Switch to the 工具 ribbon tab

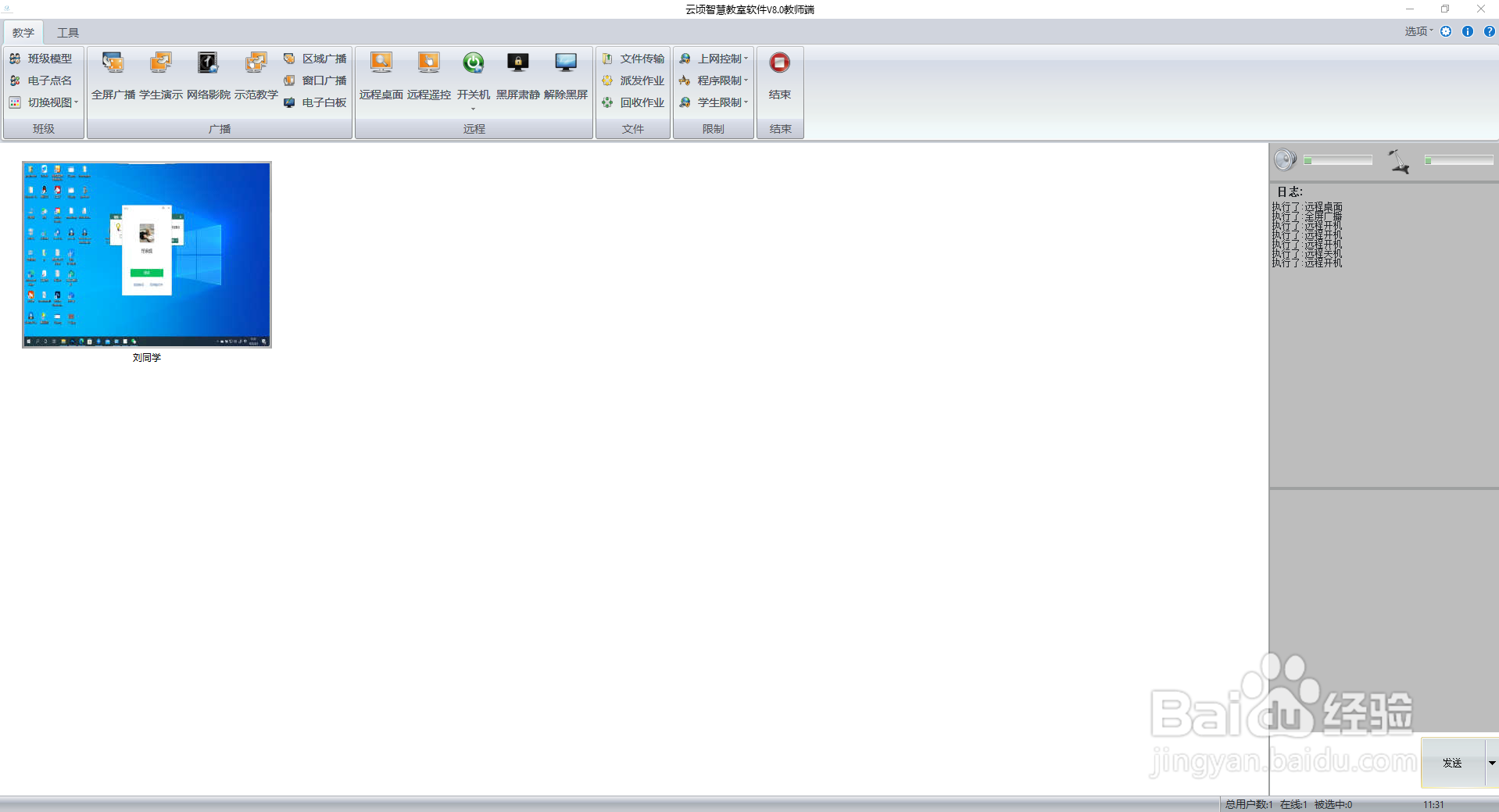pyautogui.click(x=68, y=33)
